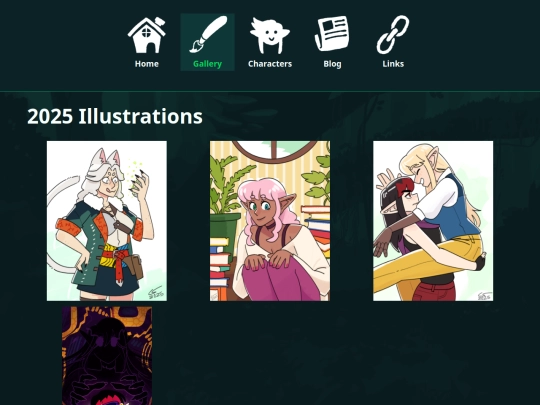Open the hugging elf couple illustration
540x405 pixels.
(x=433, y=221)
